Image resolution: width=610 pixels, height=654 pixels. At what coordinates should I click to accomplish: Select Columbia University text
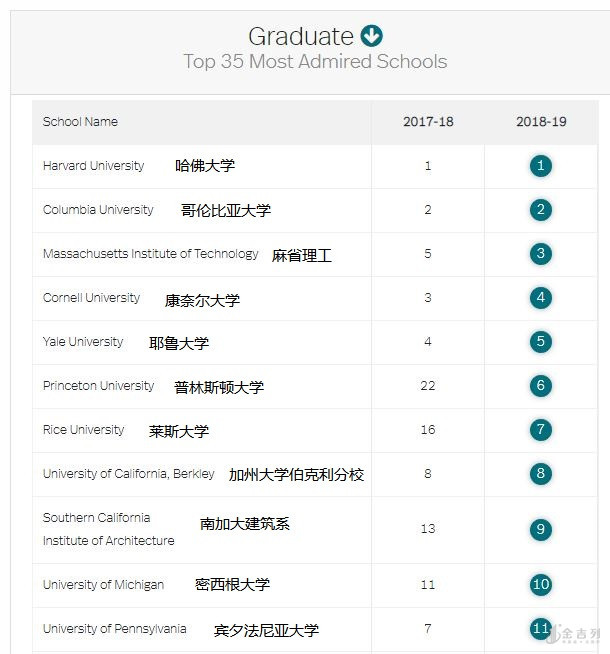(98, 210)
